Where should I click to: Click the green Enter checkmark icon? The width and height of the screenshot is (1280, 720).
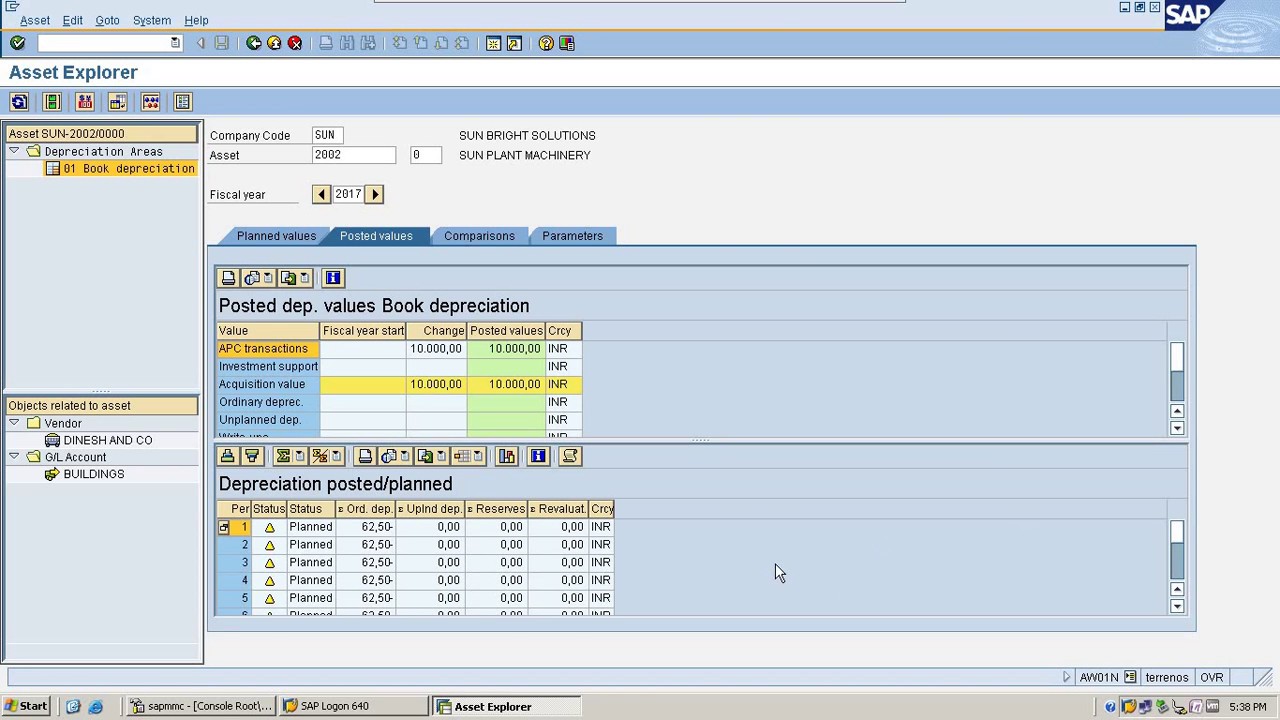tap(17, 43)
